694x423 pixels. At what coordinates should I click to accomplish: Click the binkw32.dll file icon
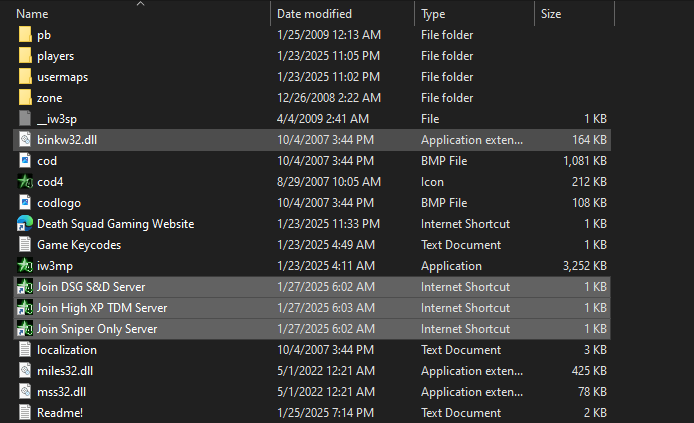coord(25,139)
